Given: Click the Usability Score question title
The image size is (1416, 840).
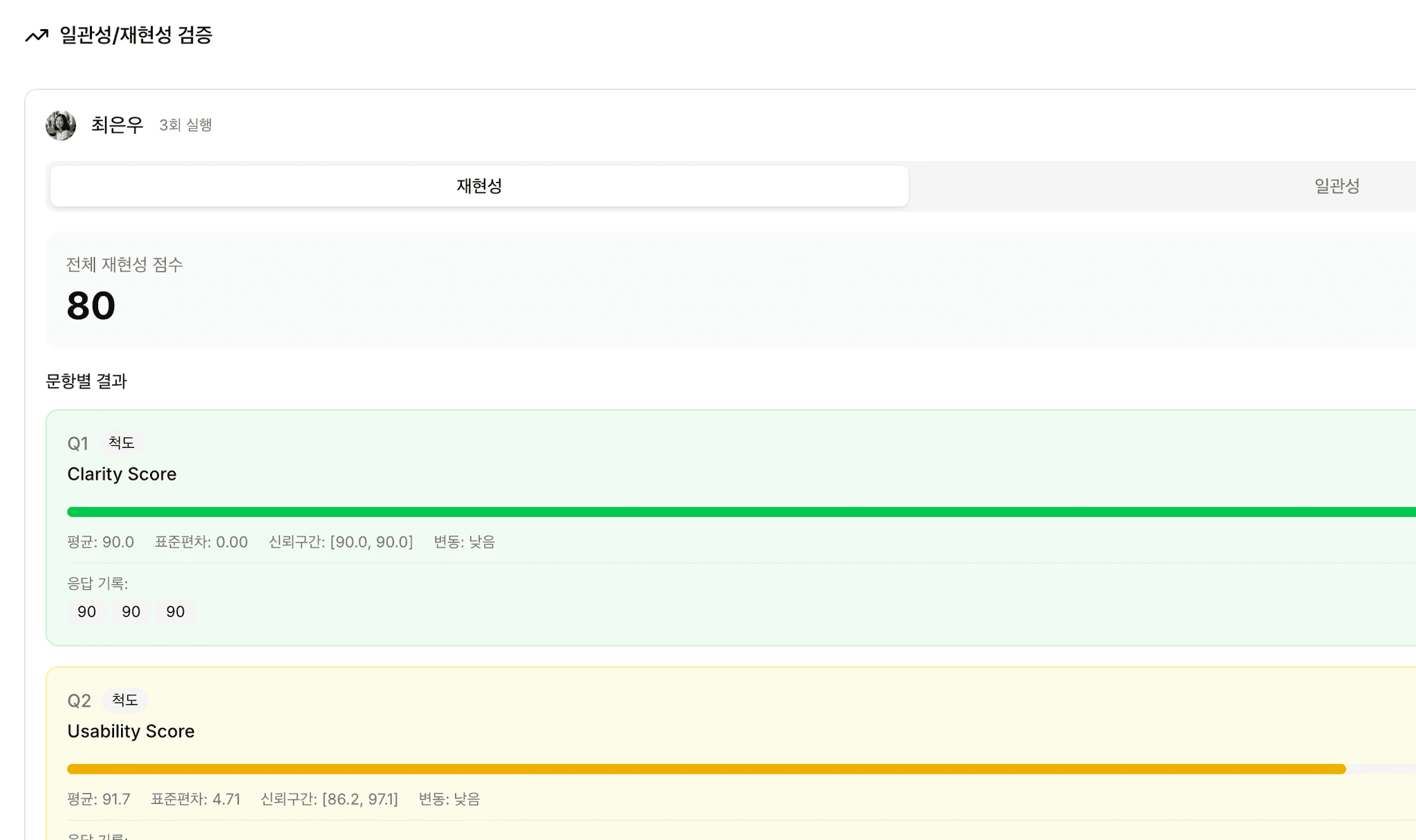Looking at the screenshot, I should coord(131,731).
